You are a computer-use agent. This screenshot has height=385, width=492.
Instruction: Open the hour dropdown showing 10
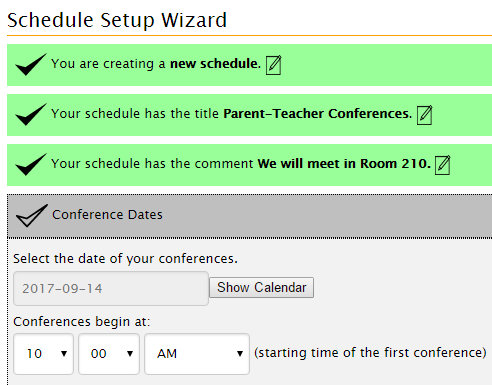tap(43, 354)
